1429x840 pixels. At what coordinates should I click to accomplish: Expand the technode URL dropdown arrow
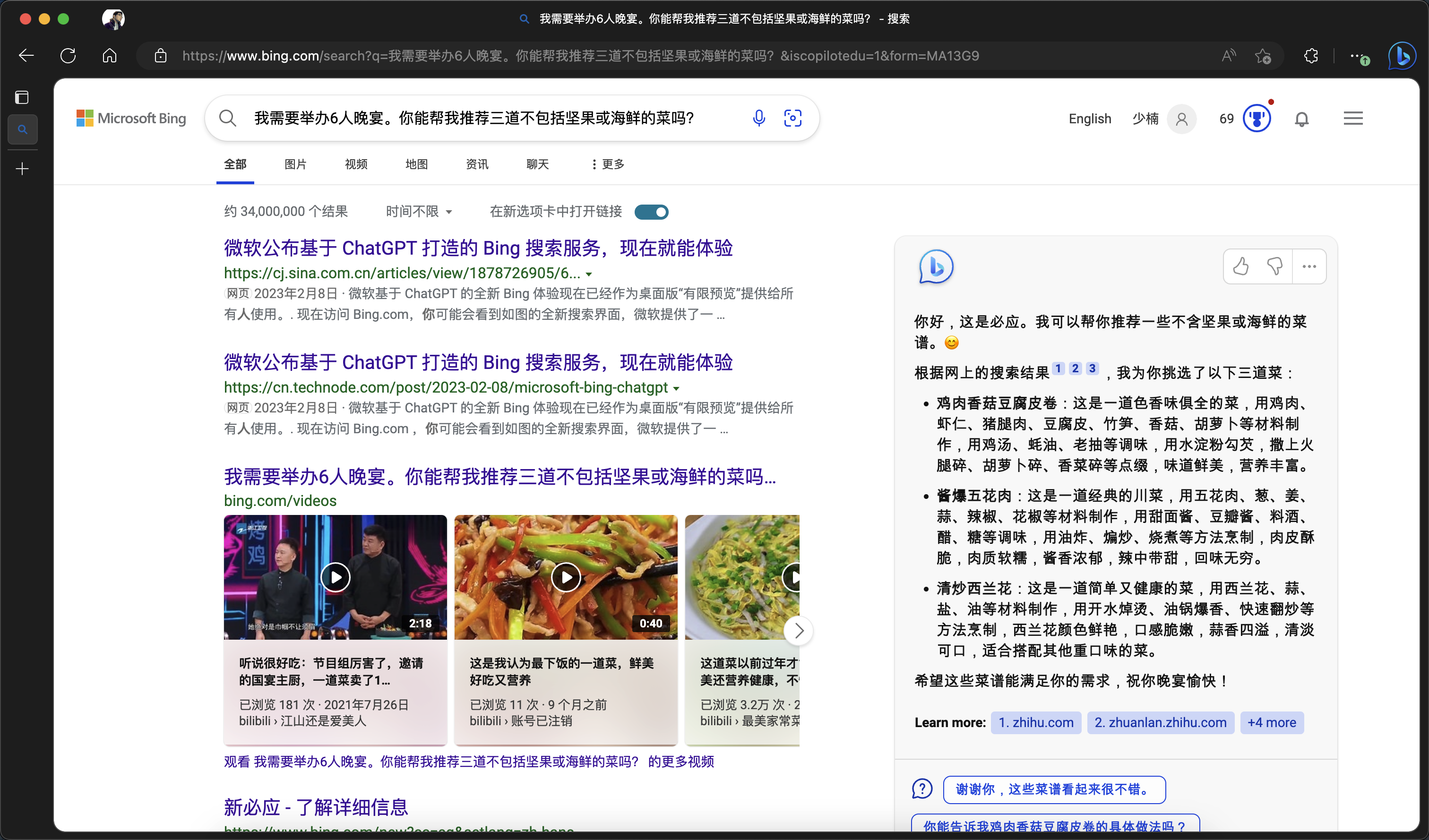676,389
